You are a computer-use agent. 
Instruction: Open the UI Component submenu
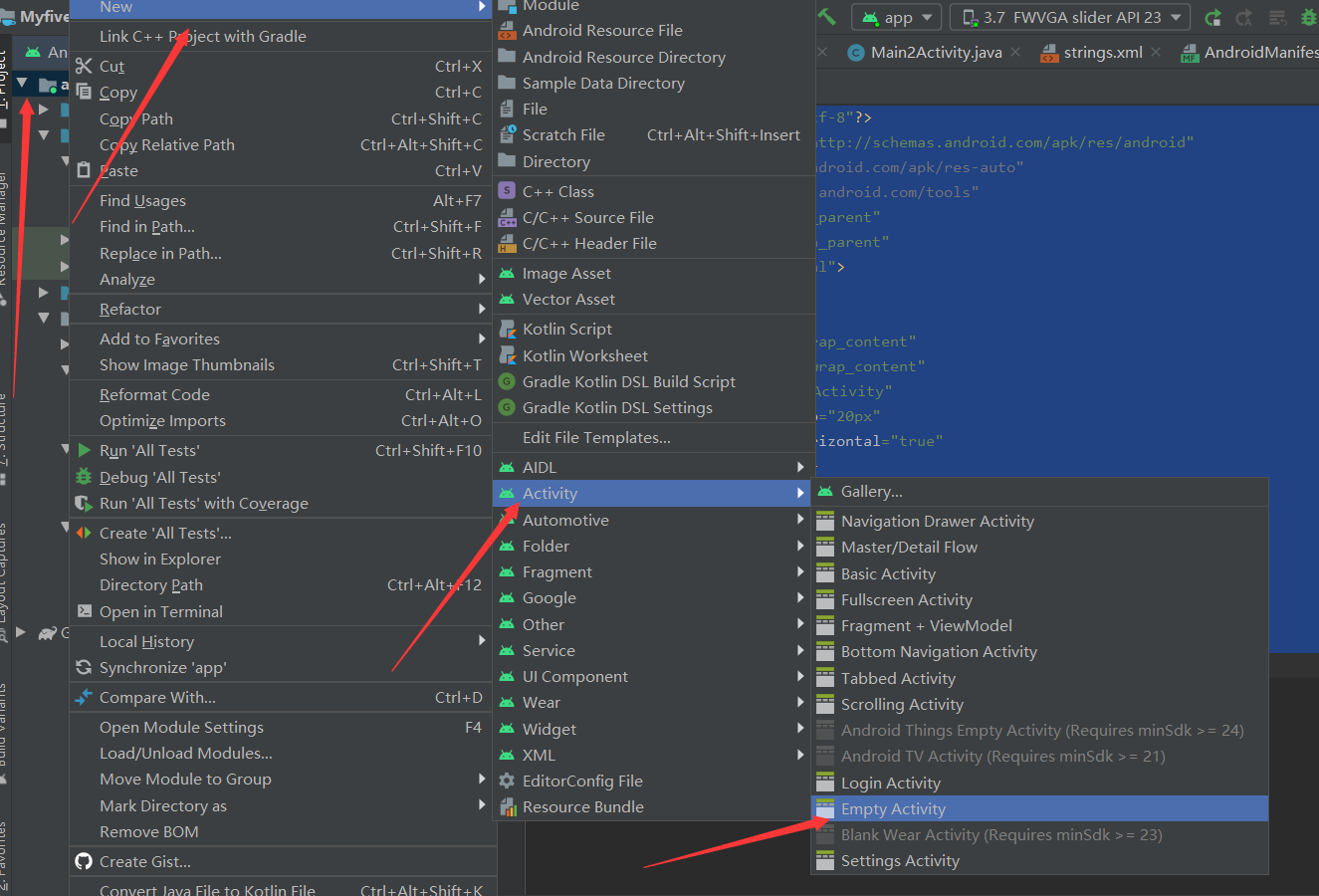coord(655,676)
